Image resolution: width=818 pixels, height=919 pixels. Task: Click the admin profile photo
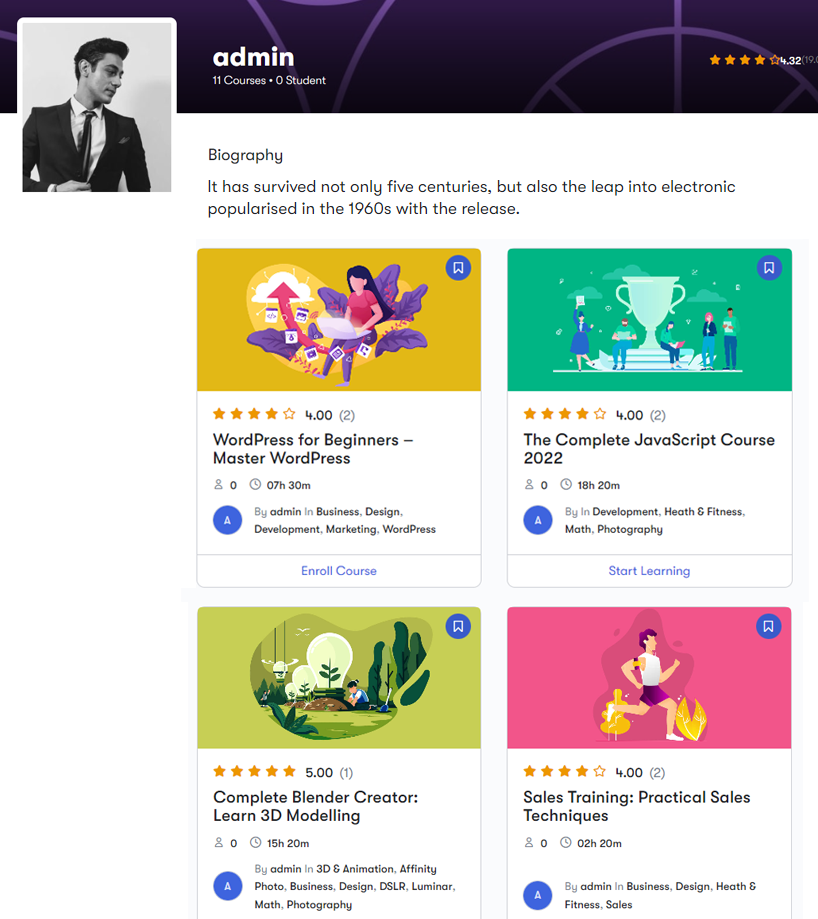97,106
